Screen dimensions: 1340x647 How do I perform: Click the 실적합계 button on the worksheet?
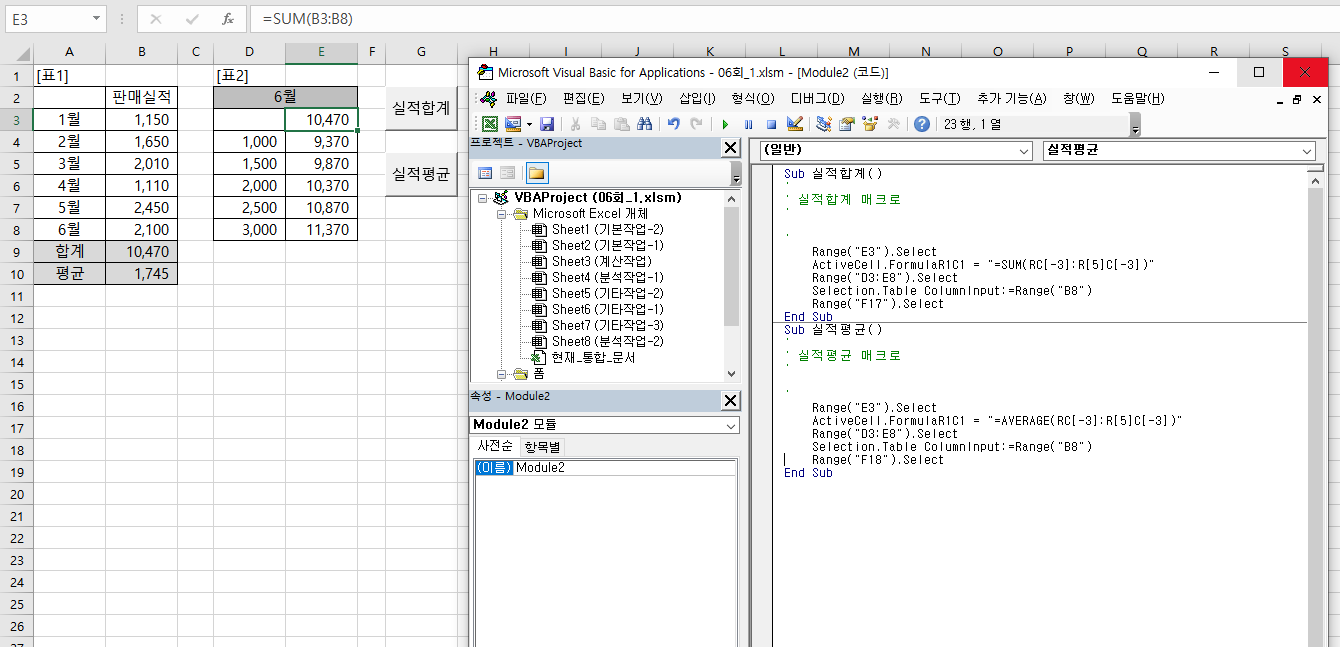point(421,108)
